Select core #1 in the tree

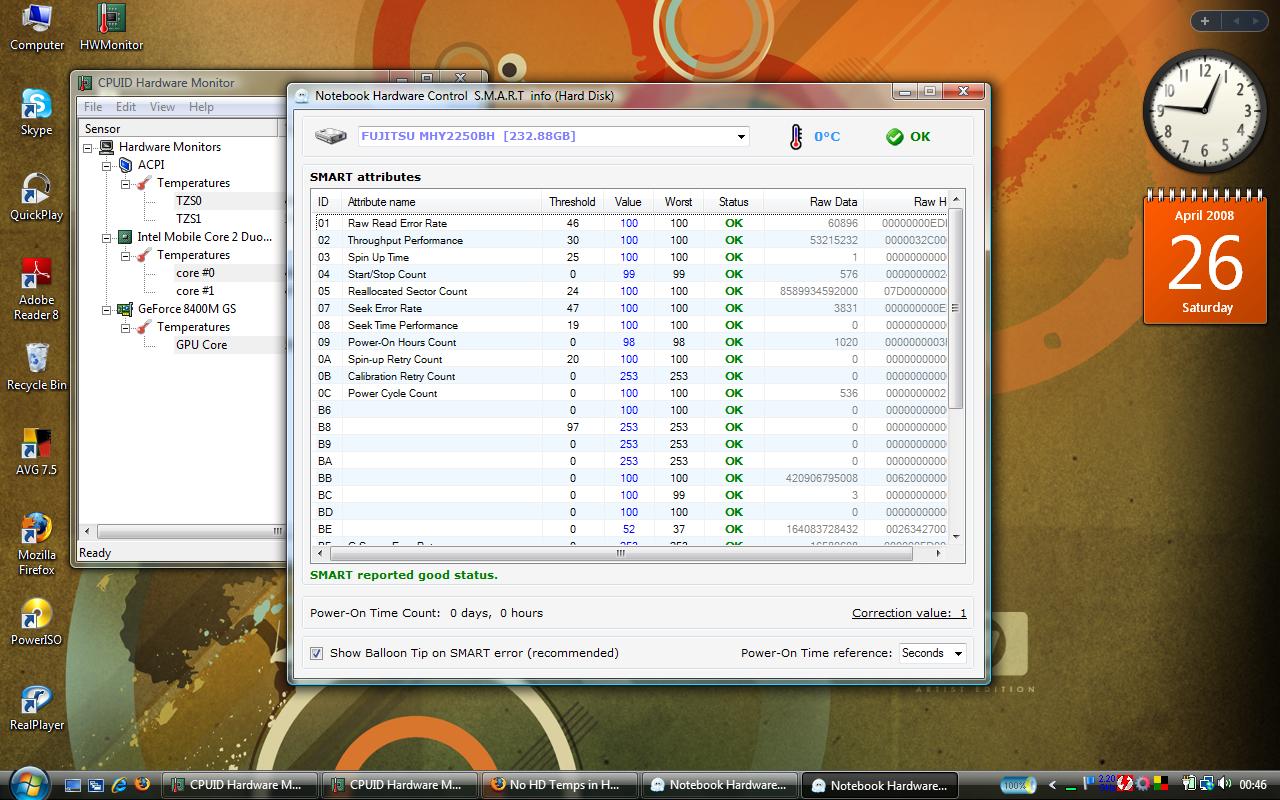pos(195,291)
